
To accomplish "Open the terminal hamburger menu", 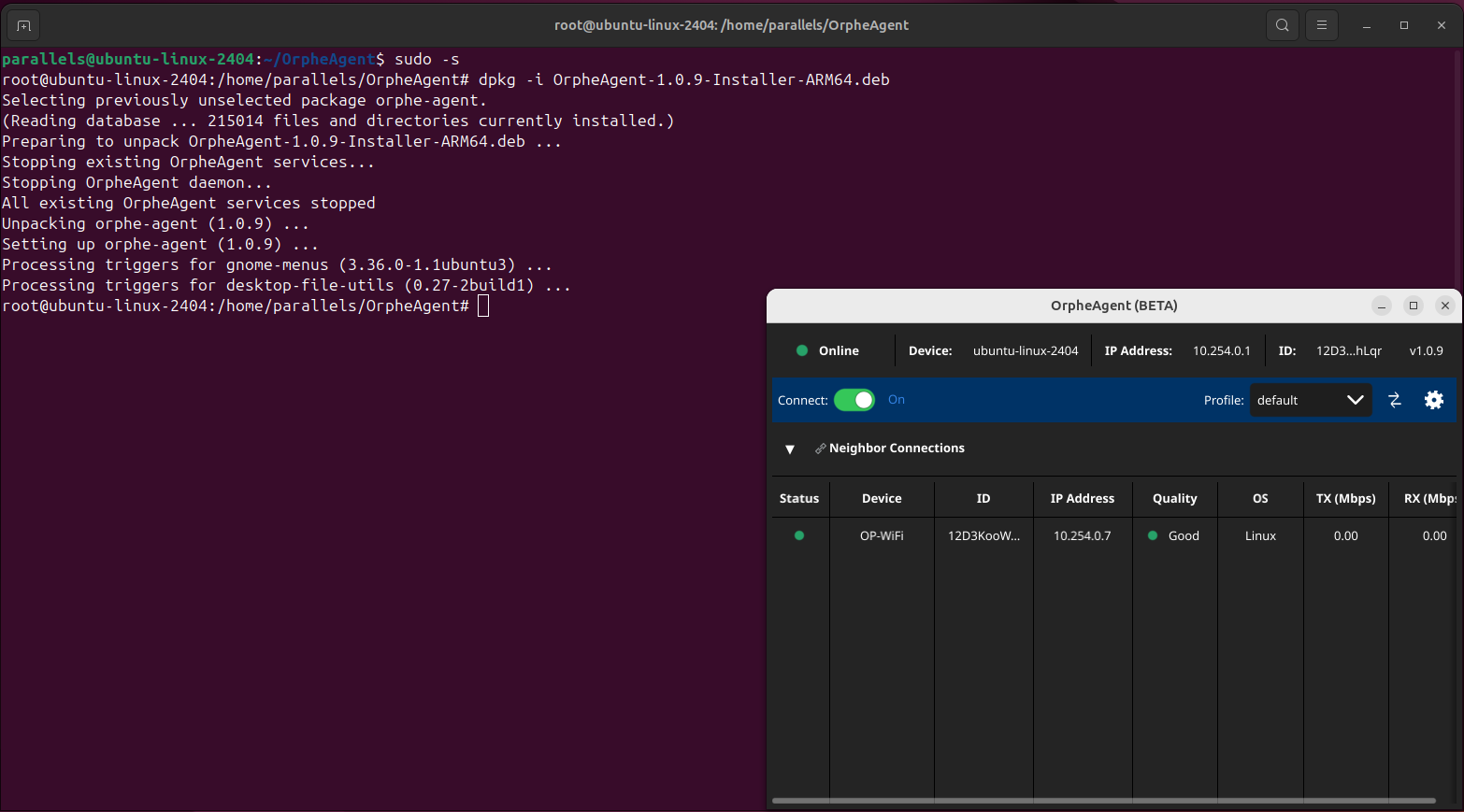I will [x=1321, y=25].
